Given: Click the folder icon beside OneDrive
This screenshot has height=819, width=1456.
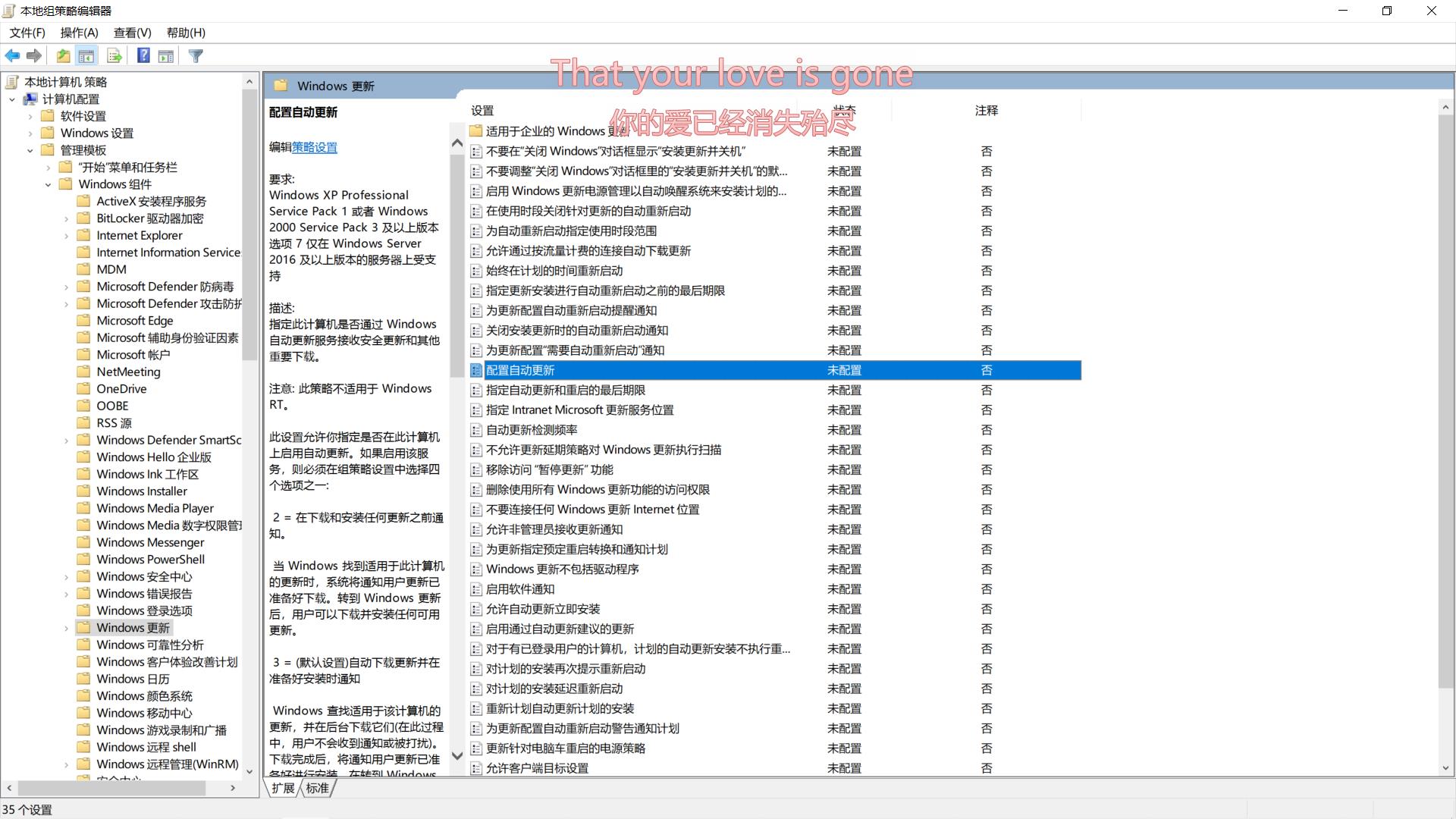Looking at the screenshot, I should click(84, 388).
